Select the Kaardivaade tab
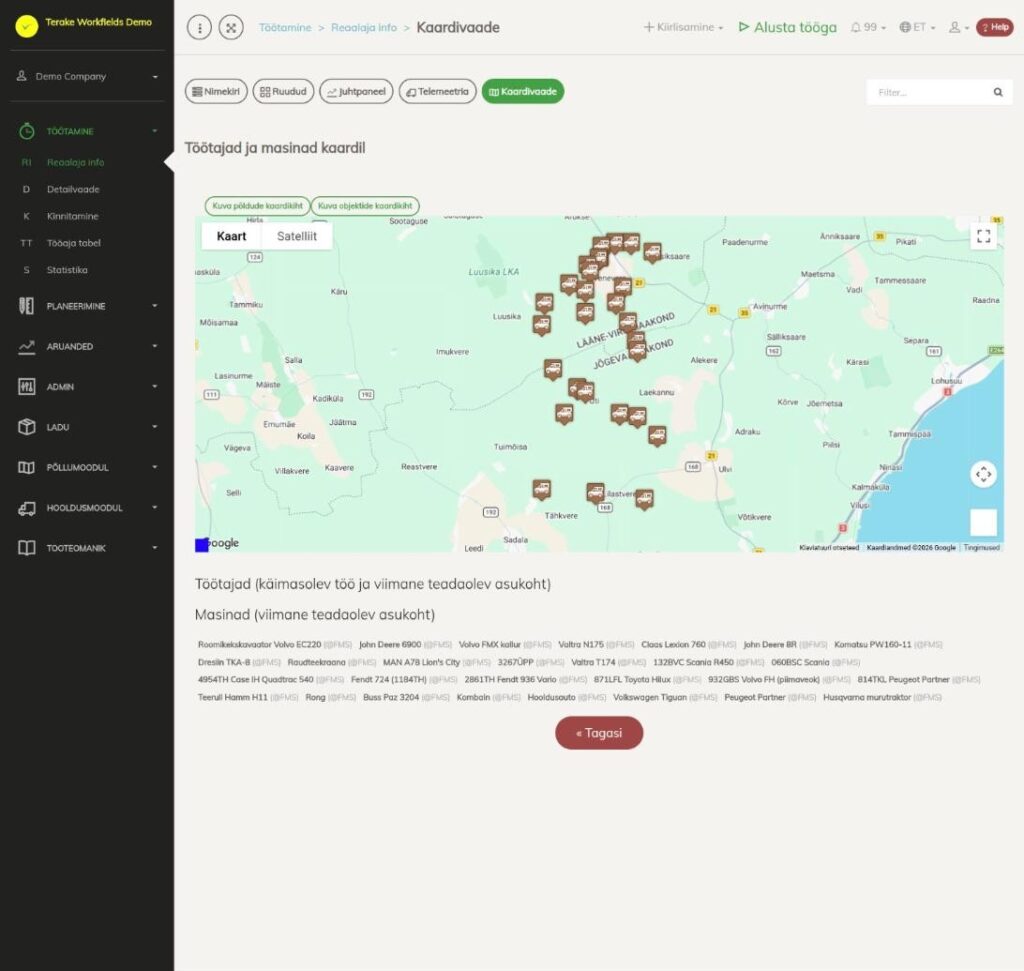1024x971 pixels. (522, 91)
